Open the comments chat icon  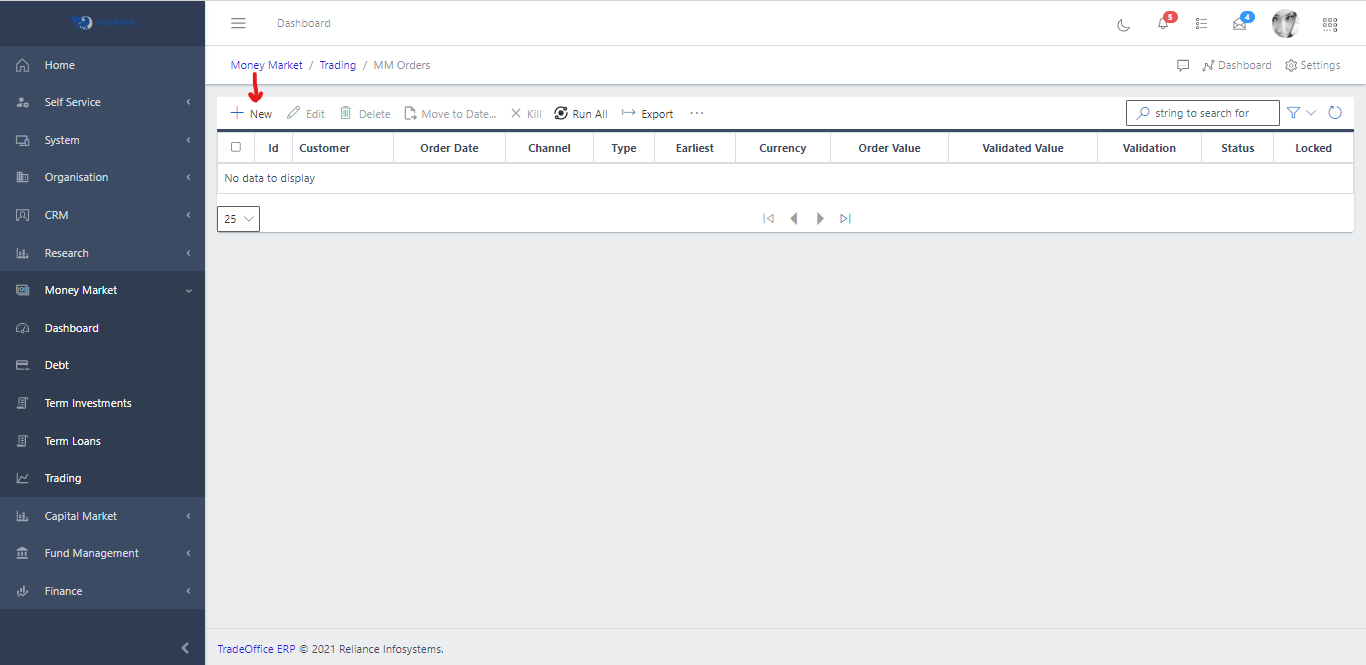[1183, 65]
